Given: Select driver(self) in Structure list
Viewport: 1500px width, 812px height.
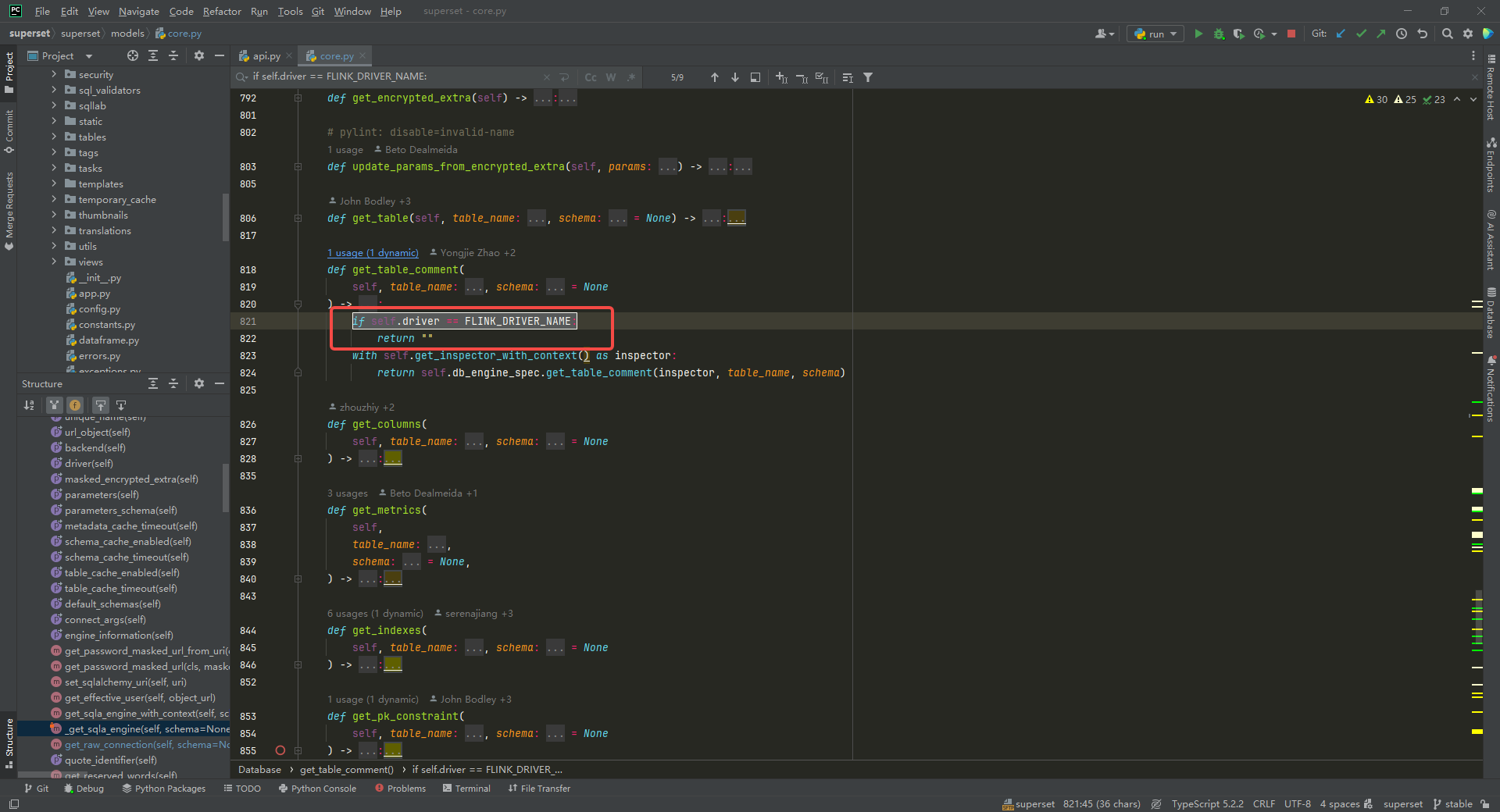Looking at the screenshot, I should point(88,463).
